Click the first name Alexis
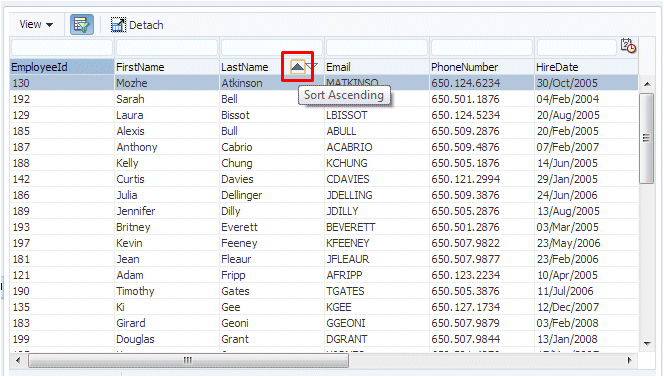This screenshot has height=377, width=664. (x=130, y=131)
